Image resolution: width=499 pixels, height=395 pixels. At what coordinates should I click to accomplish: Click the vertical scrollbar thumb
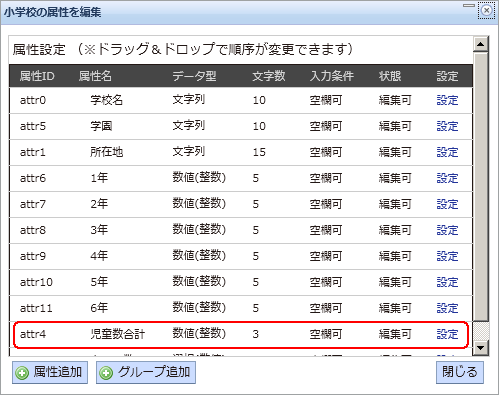480,187
